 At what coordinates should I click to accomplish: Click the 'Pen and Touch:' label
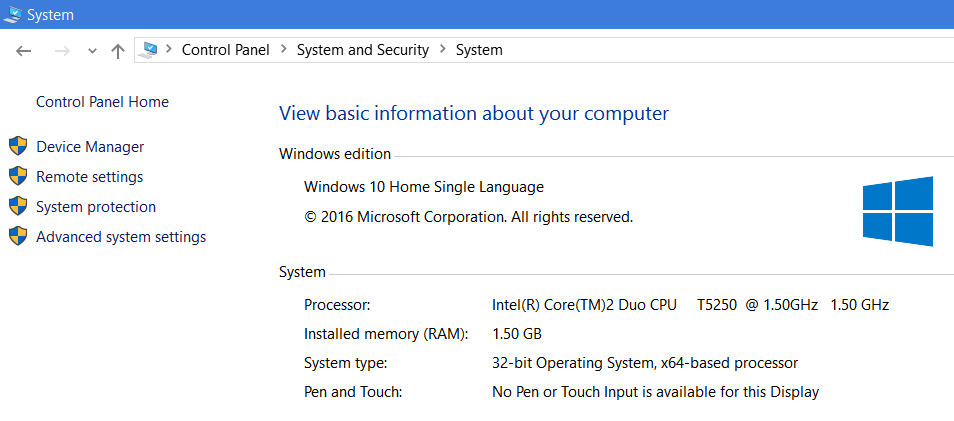(x=353, y=393)
